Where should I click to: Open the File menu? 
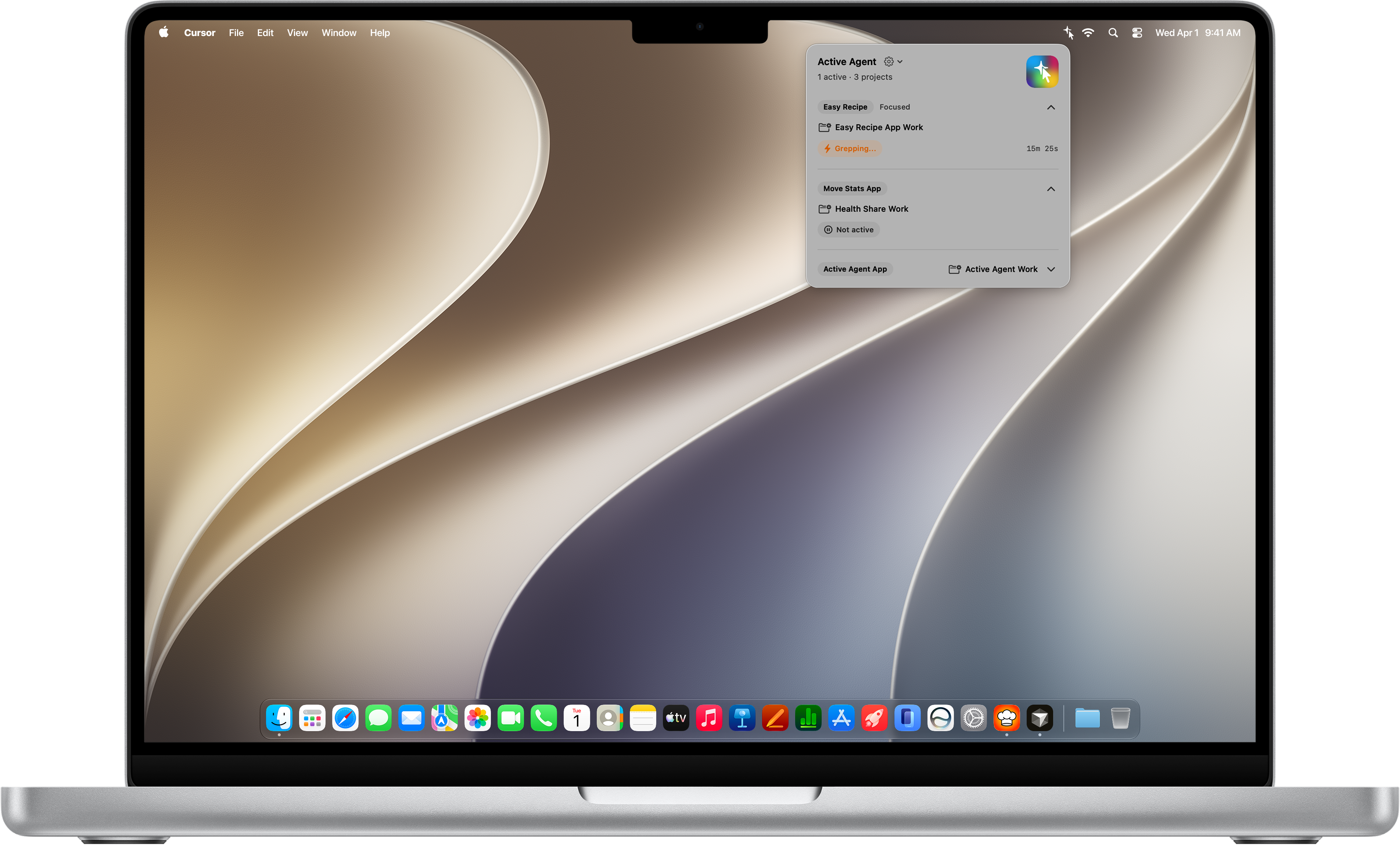[x=236, y=33]
